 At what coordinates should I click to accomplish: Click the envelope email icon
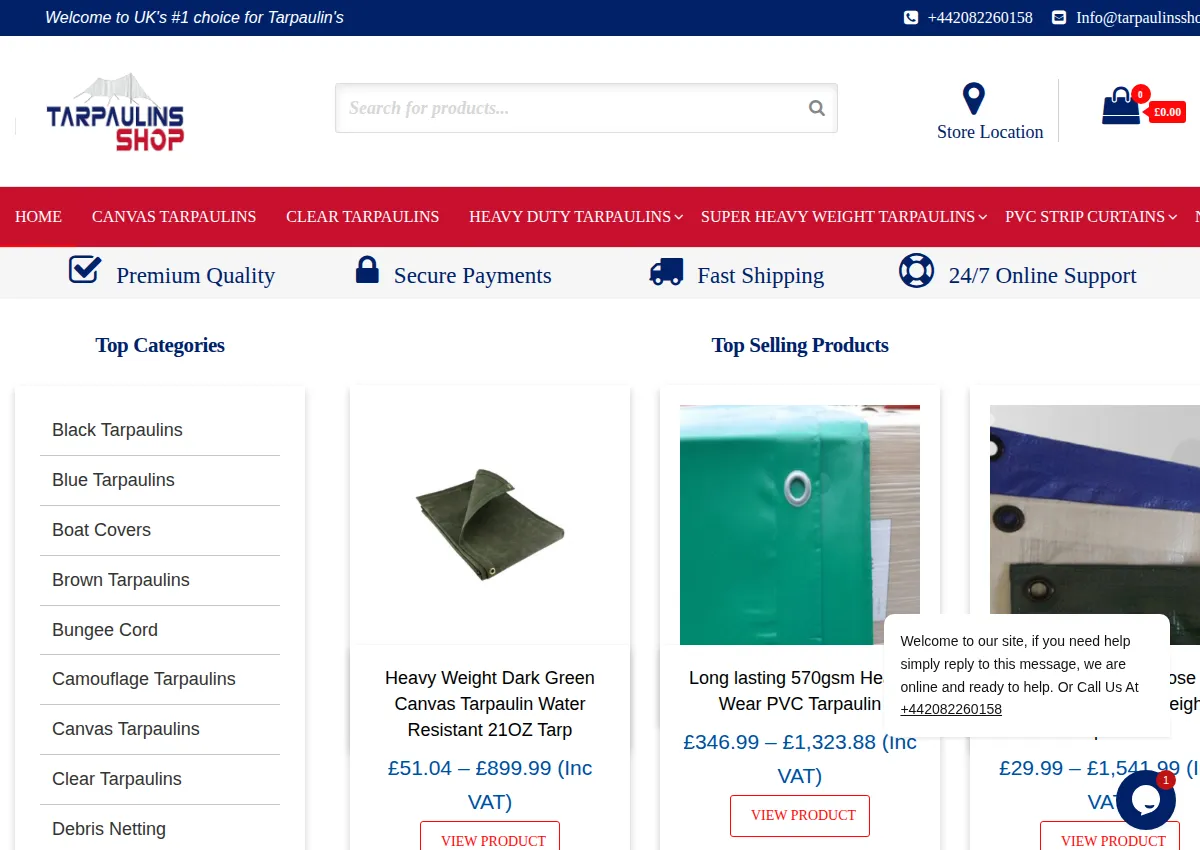[1059, 17]
